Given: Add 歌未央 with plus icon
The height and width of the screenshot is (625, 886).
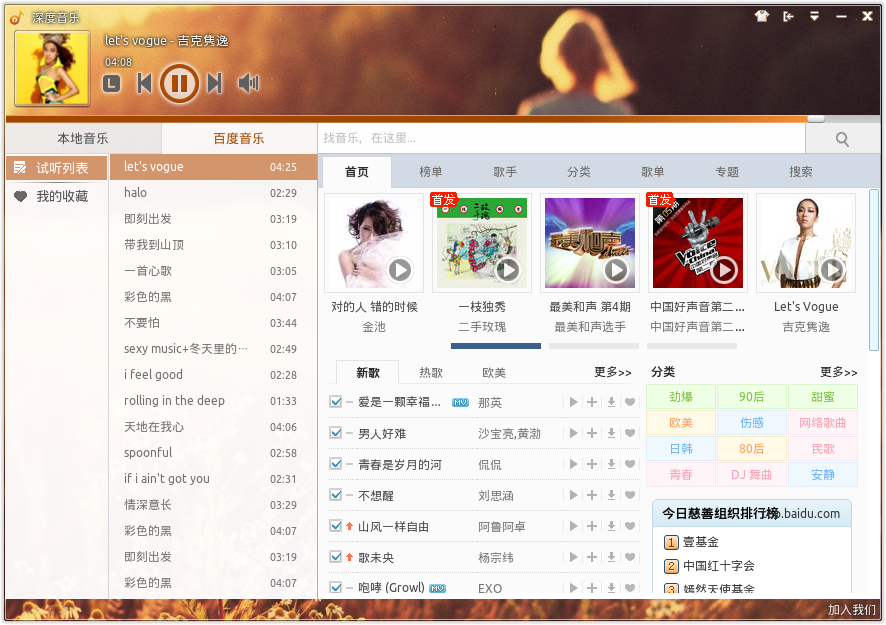Looking at the screenshot, I should (x=592, y=557).
